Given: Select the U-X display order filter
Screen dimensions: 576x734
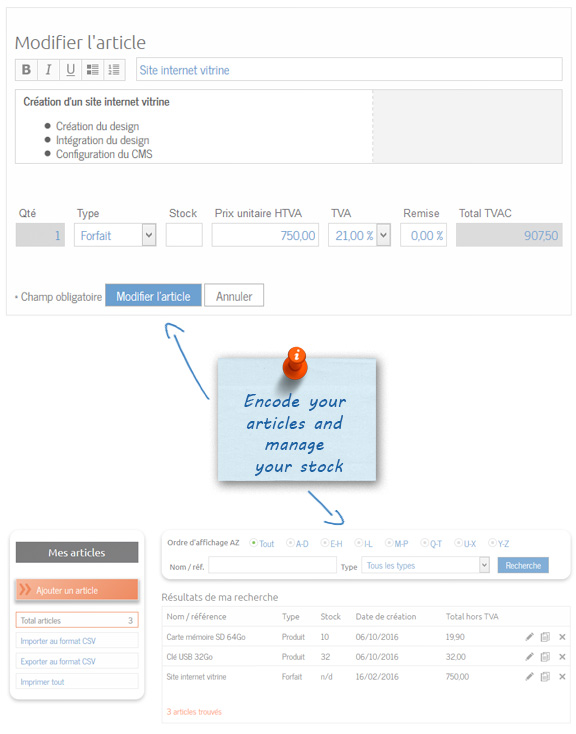Looking at the screenshot, I should coord(458,543).
